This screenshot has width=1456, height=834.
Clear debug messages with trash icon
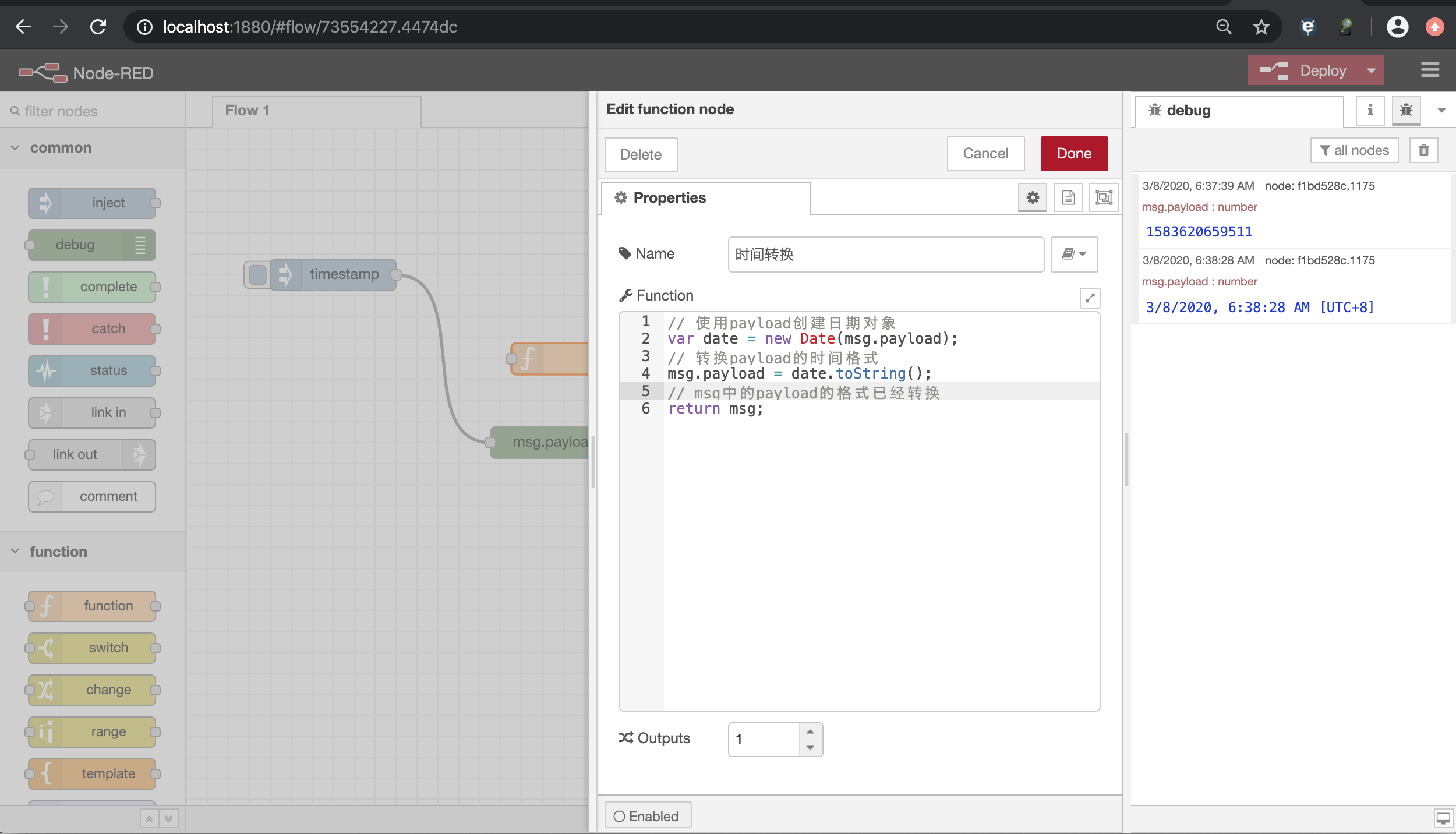tap(1423, 150)
